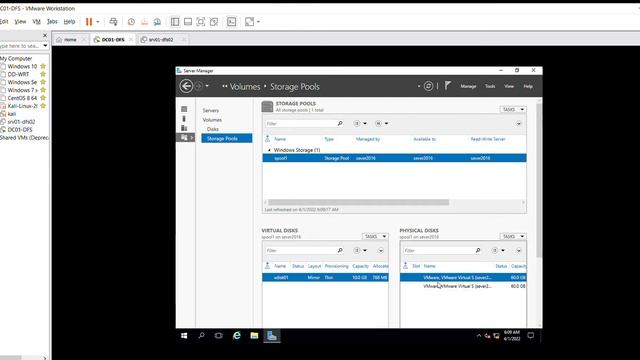Switch to the srv01-dfs02 tab
The width and height of the screenshot is (640, 360).
(161, 40)
